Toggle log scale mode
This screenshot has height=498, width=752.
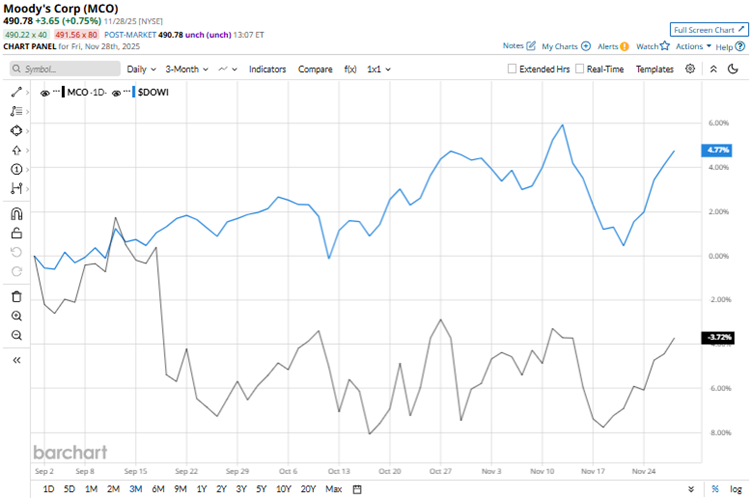pyautogui.click(x=736, y=489)
